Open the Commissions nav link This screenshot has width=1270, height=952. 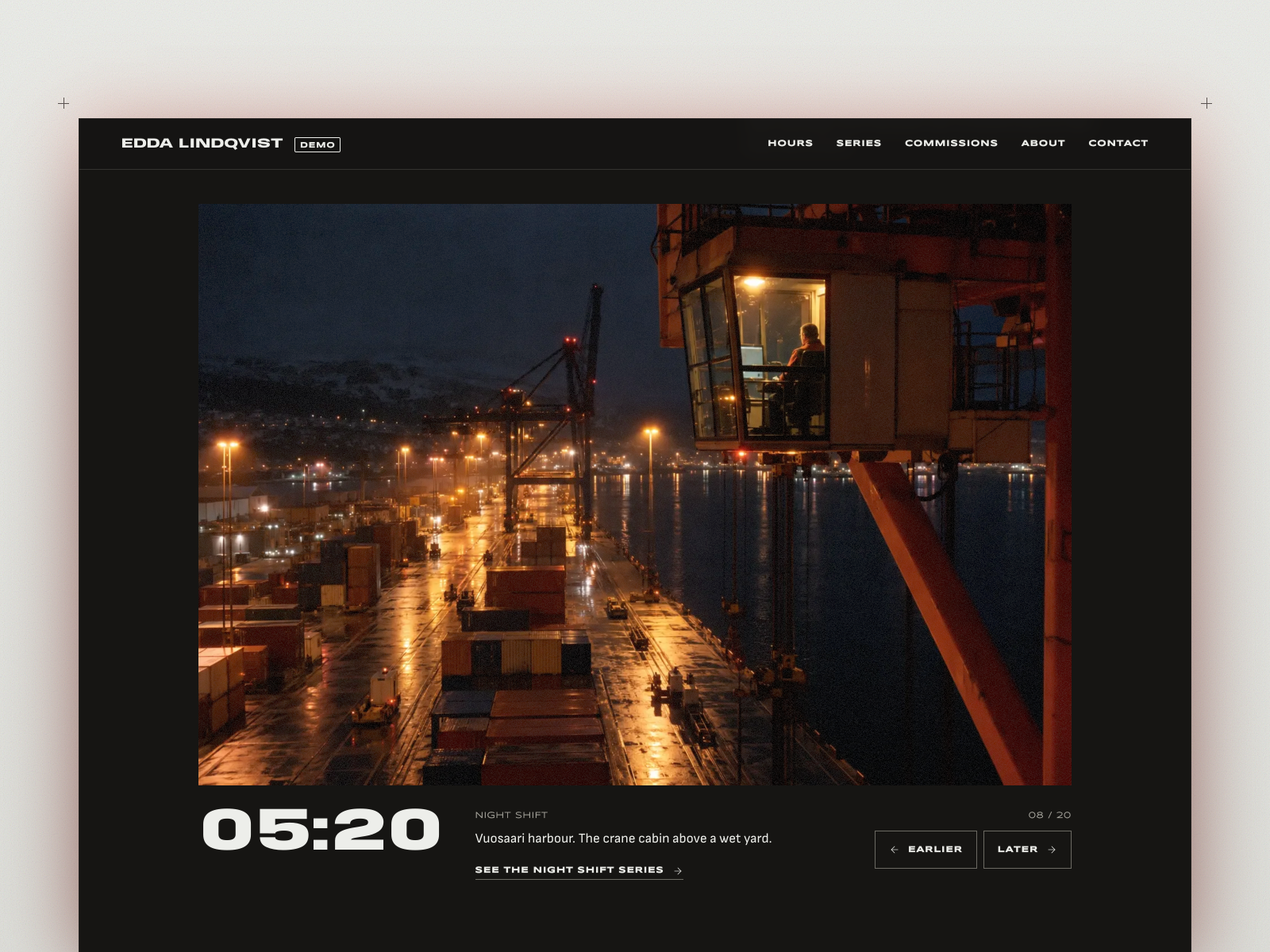(x=951, y=143)
